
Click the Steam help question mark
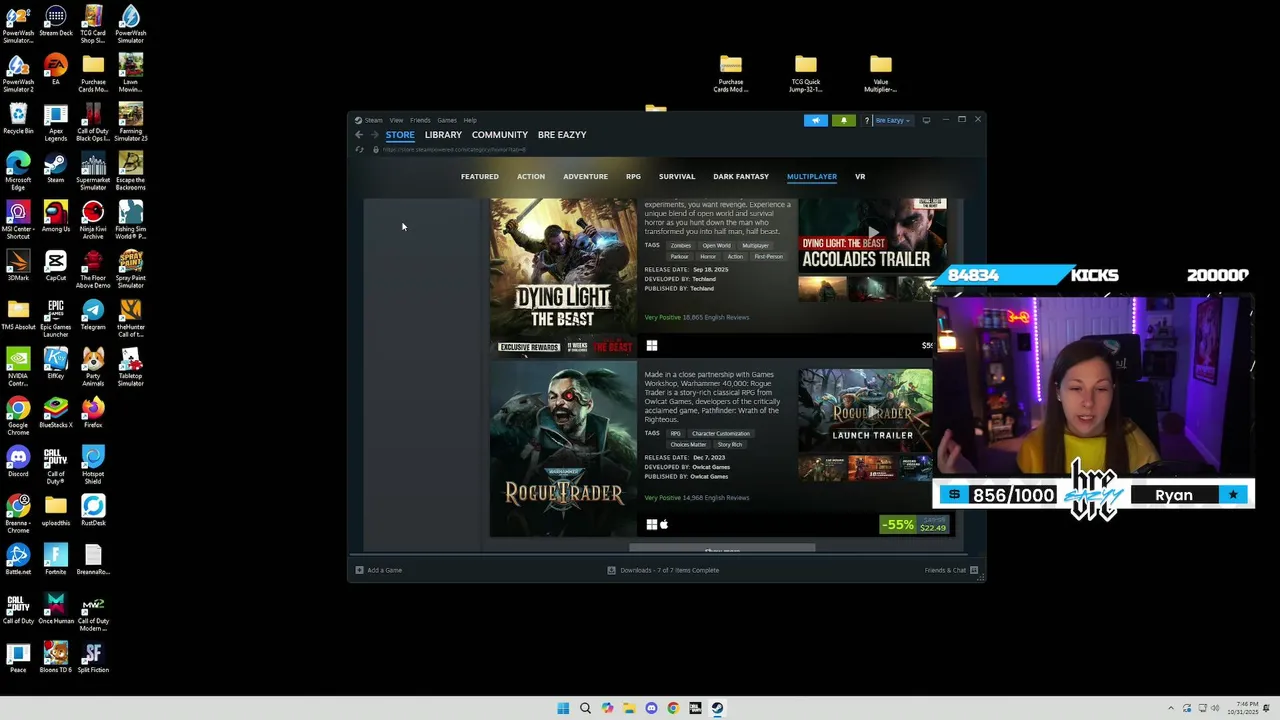(x=866, y=120)
